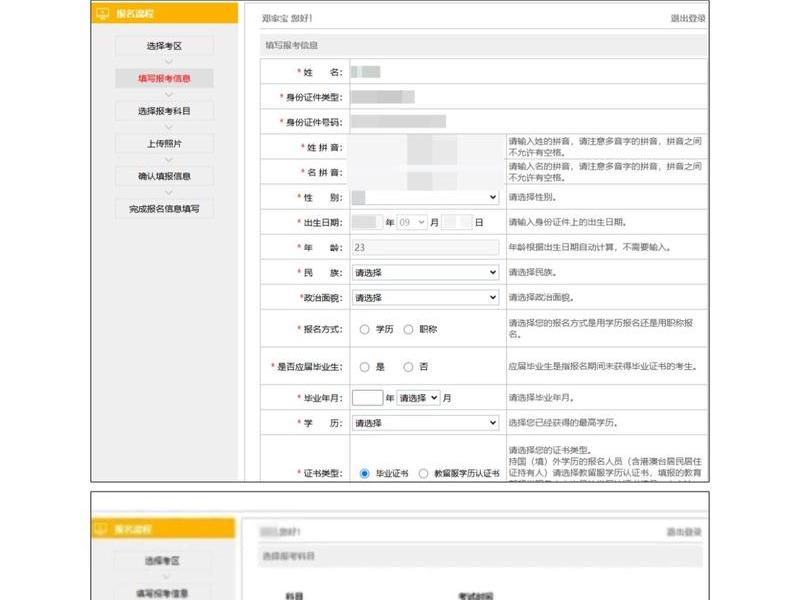Click the birth day input field
This screenshot has width=800, height=600.
click(x=457, y=222)
